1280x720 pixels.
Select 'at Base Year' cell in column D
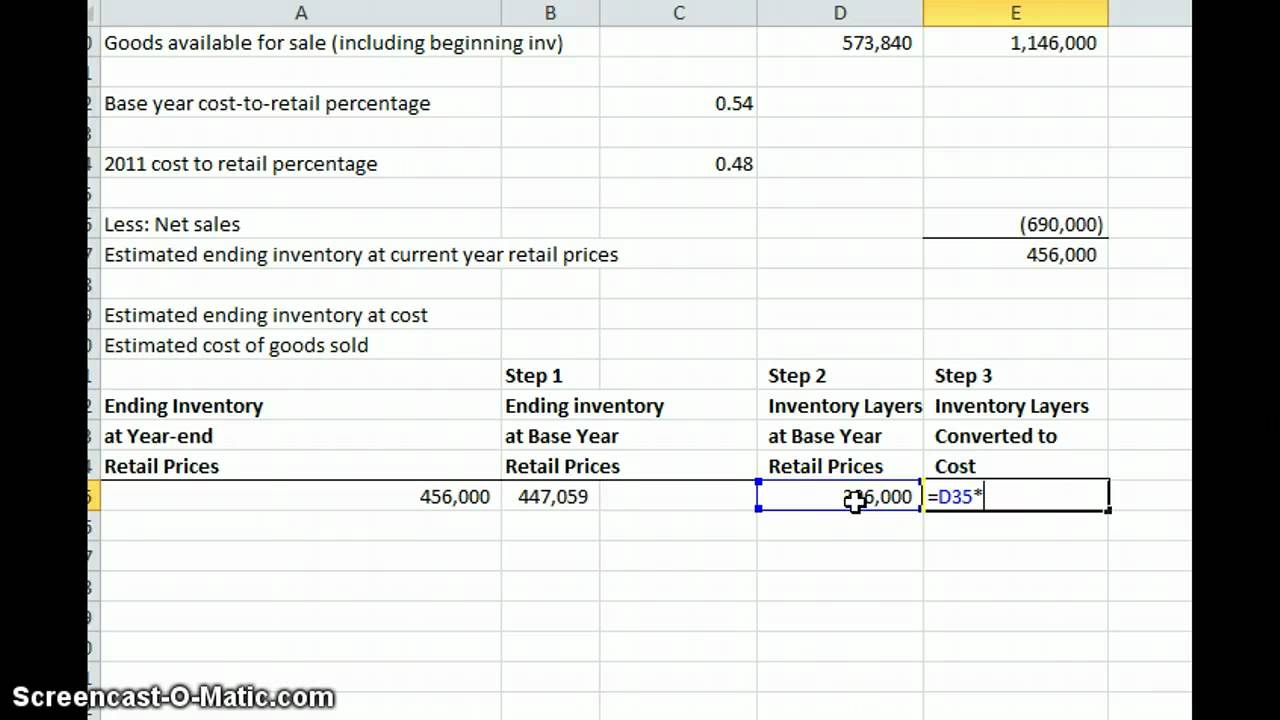840,436
